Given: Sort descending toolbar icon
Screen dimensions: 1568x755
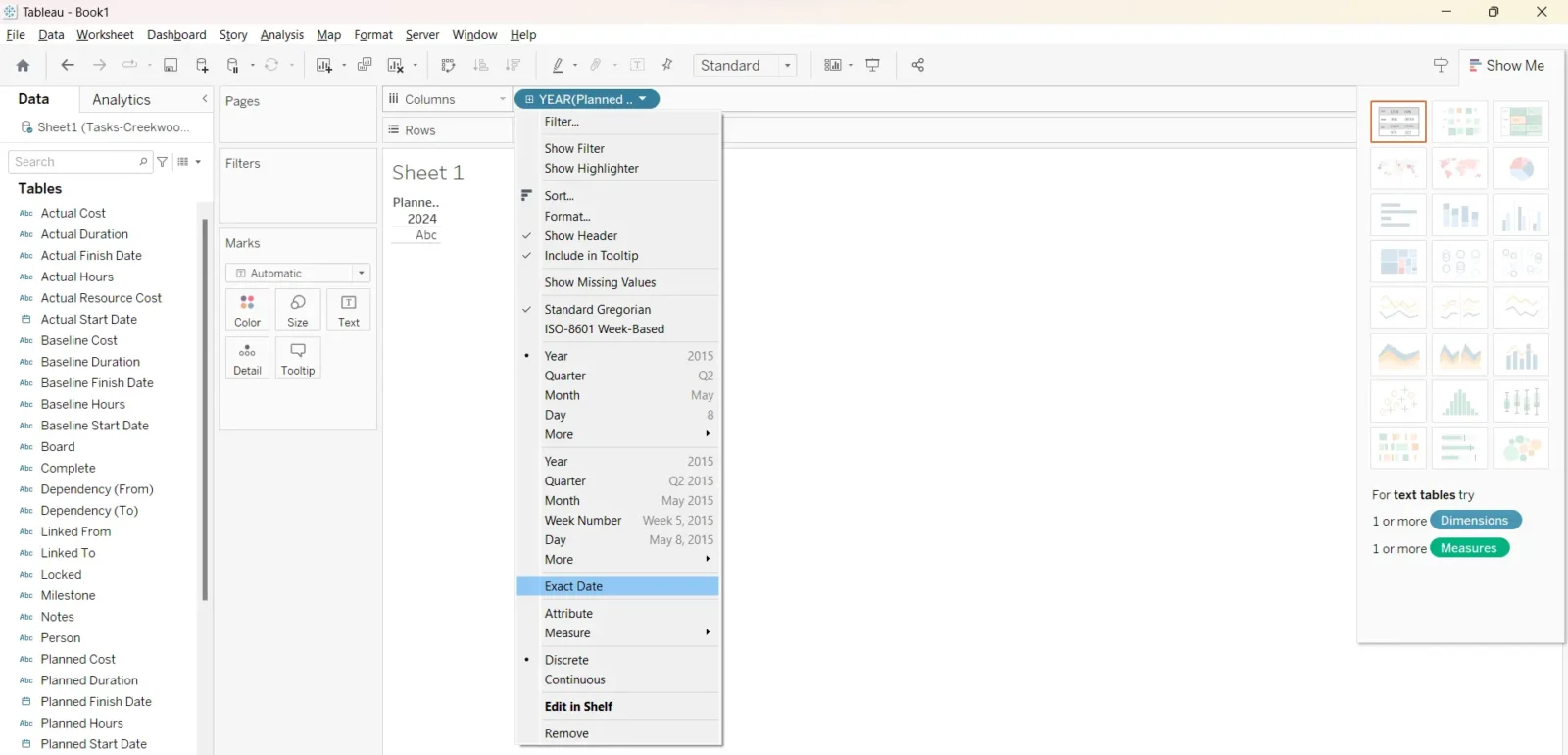Looking at the screenshot, I should 514,66.
